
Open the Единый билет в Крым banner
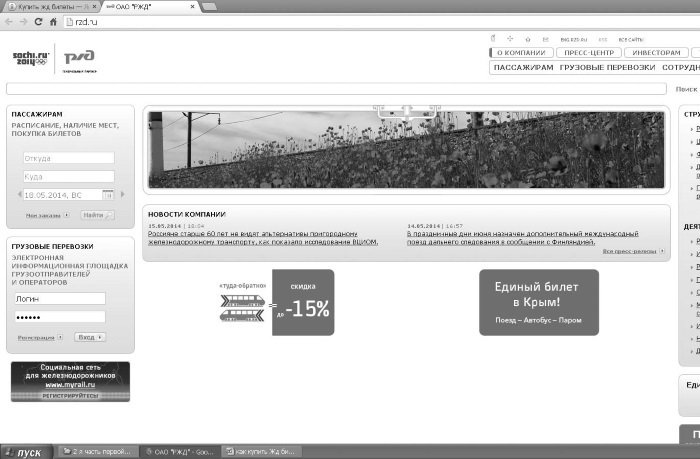pyautogui.click(x=539, y=302)
